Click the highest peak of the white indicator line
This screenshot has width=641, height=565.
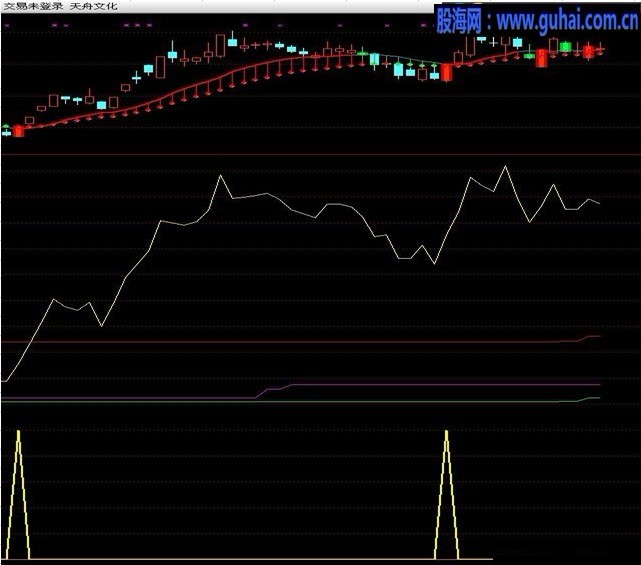coord(506,166)
